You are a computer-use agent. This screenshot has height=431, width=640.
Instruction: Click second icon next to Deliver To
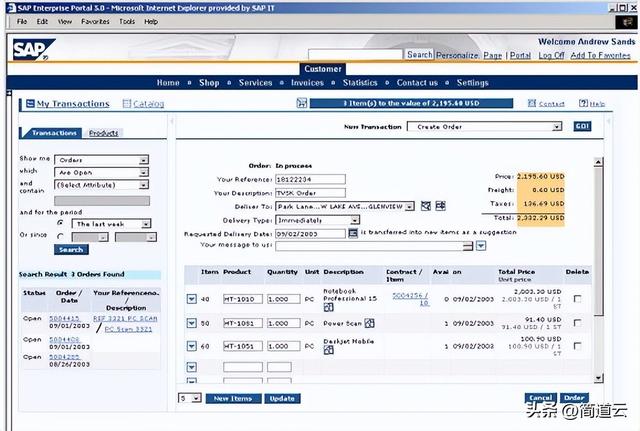click(440, 206)
